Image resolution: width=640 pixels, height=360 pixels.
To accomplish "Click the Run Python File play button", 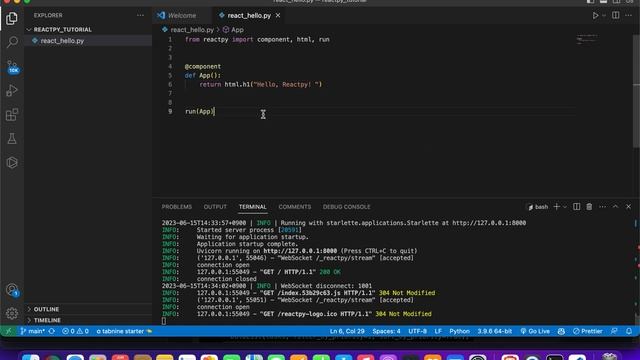I will (595, 16).
